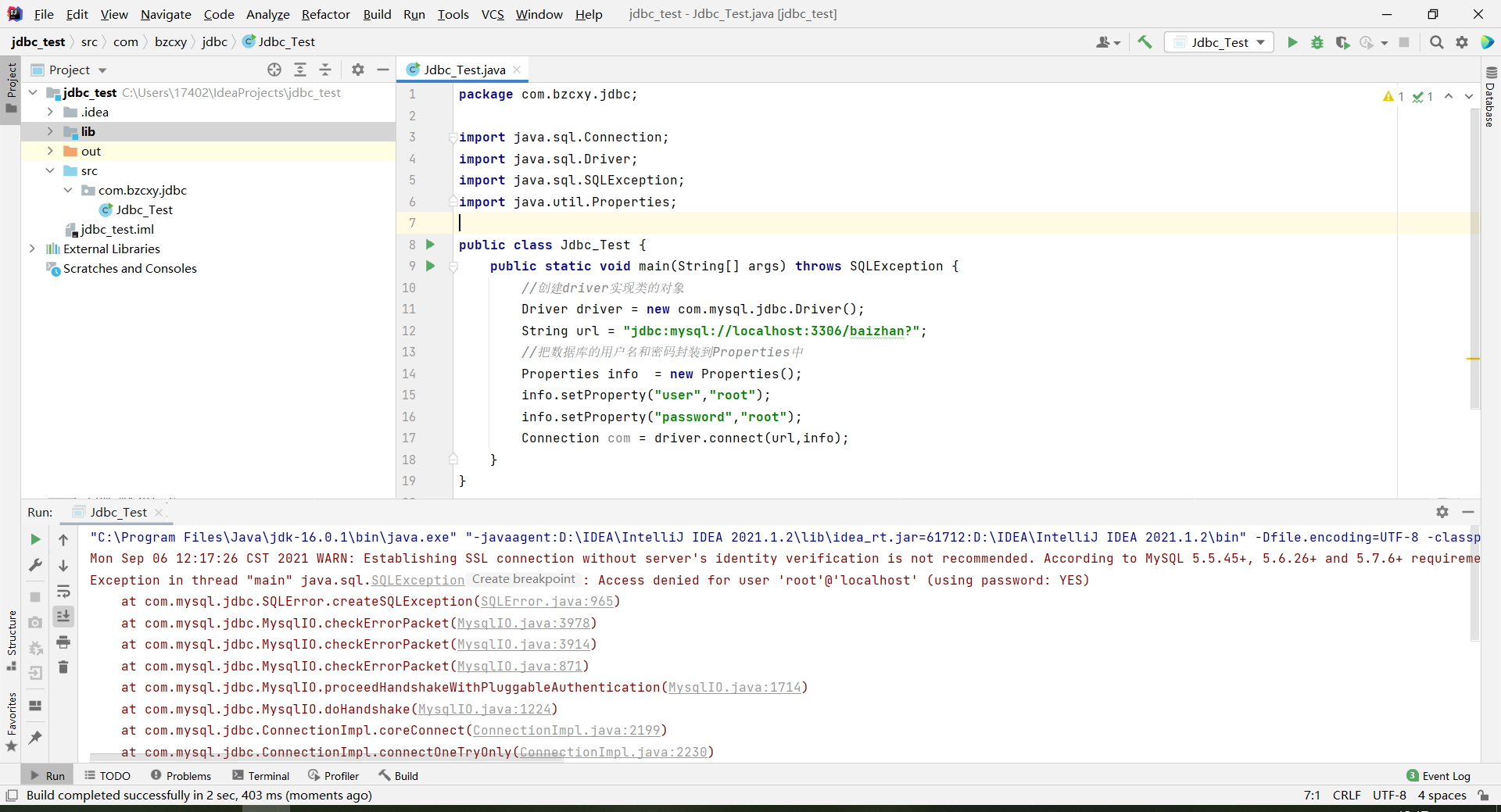This screenshot has height=812, width=1501.
Task: Open the Jdbc_Test class in tree
Action: 136,209
